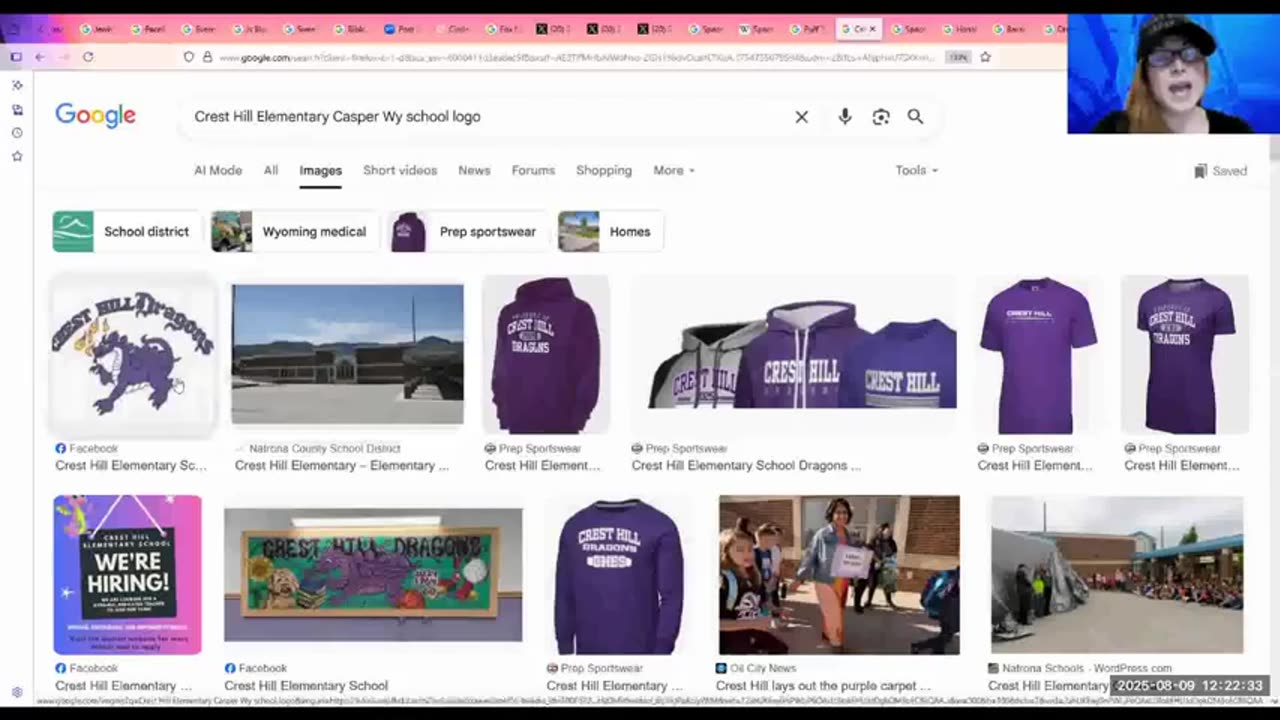Open the sparkle icon atop the left sidebar
Screen dimensions: 1280x720
click(17, 85)
